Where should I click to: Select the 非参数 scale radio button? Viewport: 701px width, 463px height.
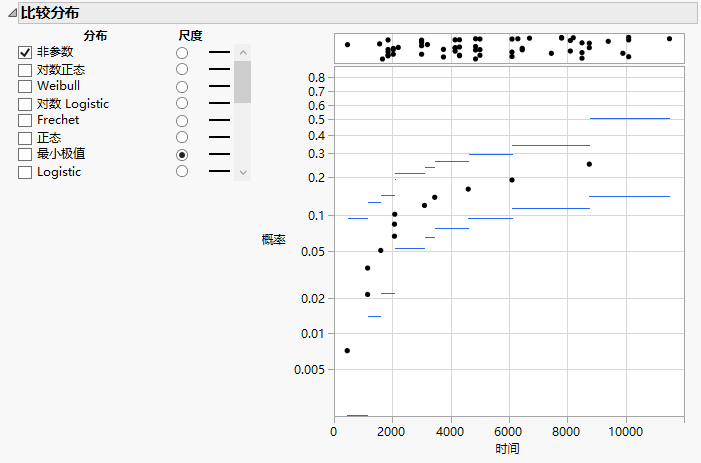point(182,53)
